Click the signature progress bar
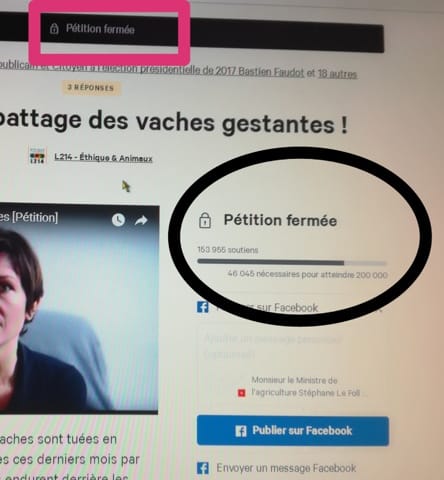444x480 pixels. pyautogui.click(x=292, y=263)
